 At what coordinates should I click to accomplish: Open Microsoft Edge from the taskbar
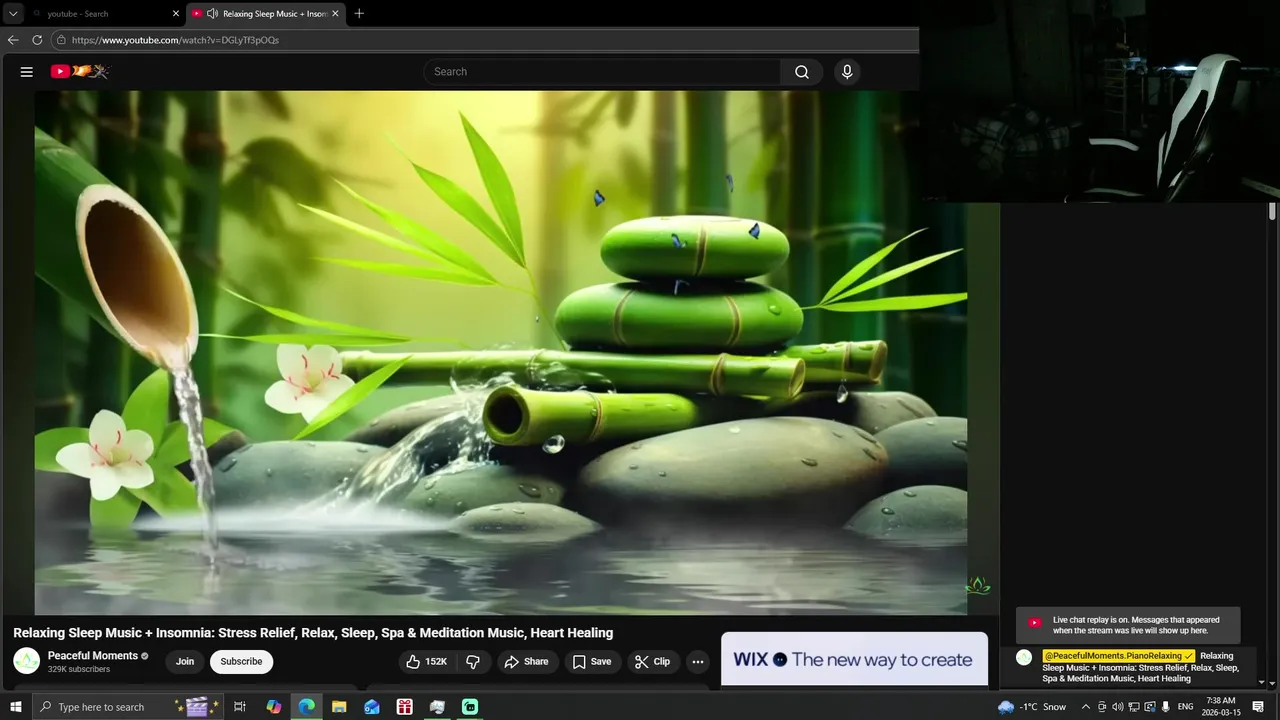point(306,707)
